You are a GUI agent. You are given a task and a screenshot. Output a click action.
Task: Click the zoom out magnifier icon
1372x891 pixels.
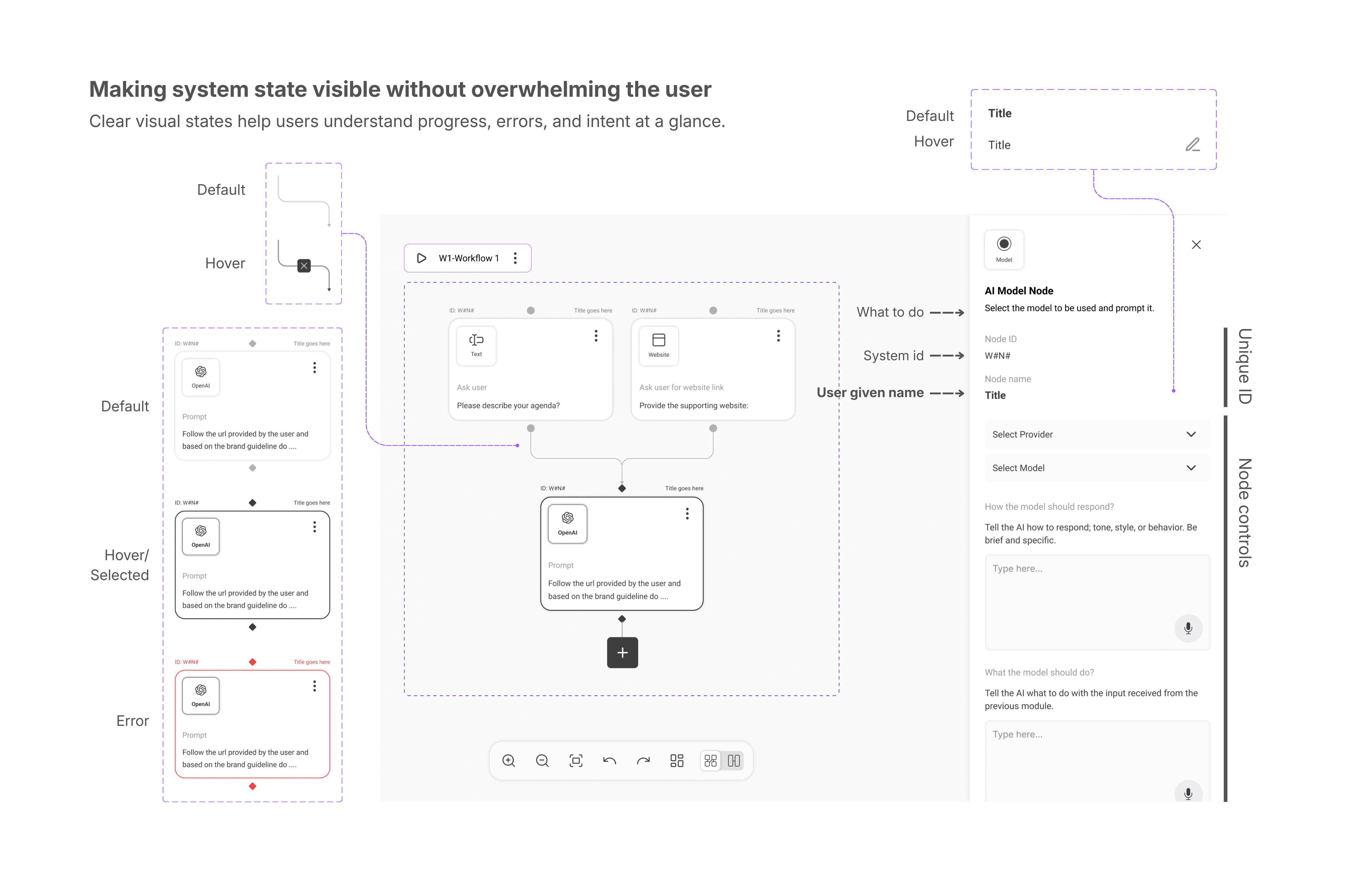click(x=542, y=761)
